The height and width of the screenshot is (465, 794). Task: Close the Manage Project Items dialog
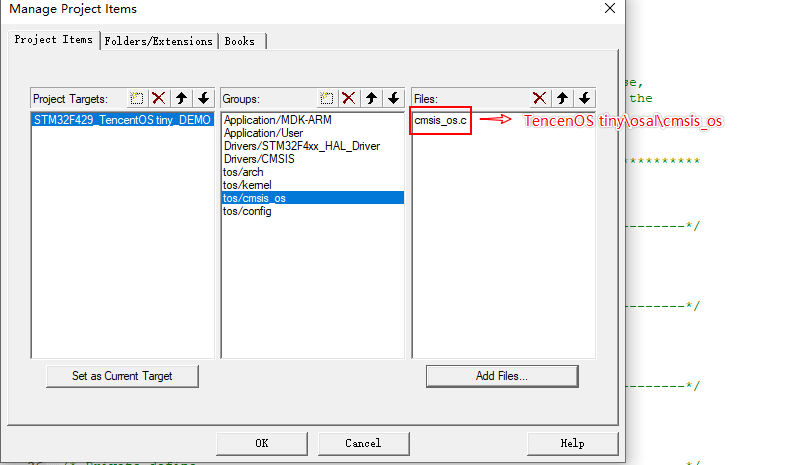click(610, 8)
